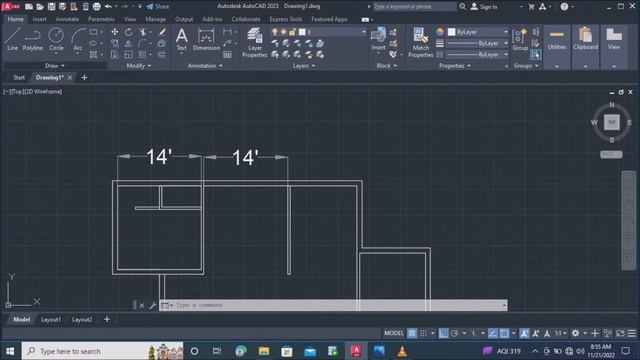The height and width of the screenshot is (360, 640).
Task: Toggle Polar tracking in status bar
Action: tap(455, 333)
